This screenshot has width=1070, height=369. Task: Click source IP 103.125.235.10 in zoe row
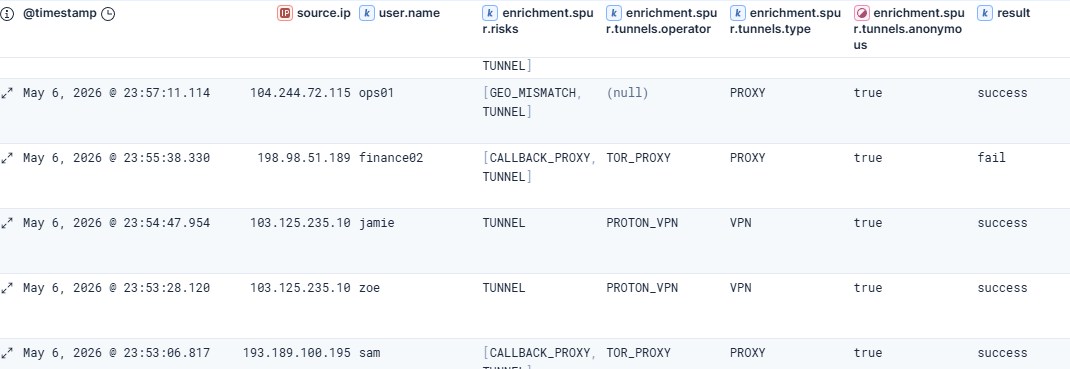click(x=300, y=288)
